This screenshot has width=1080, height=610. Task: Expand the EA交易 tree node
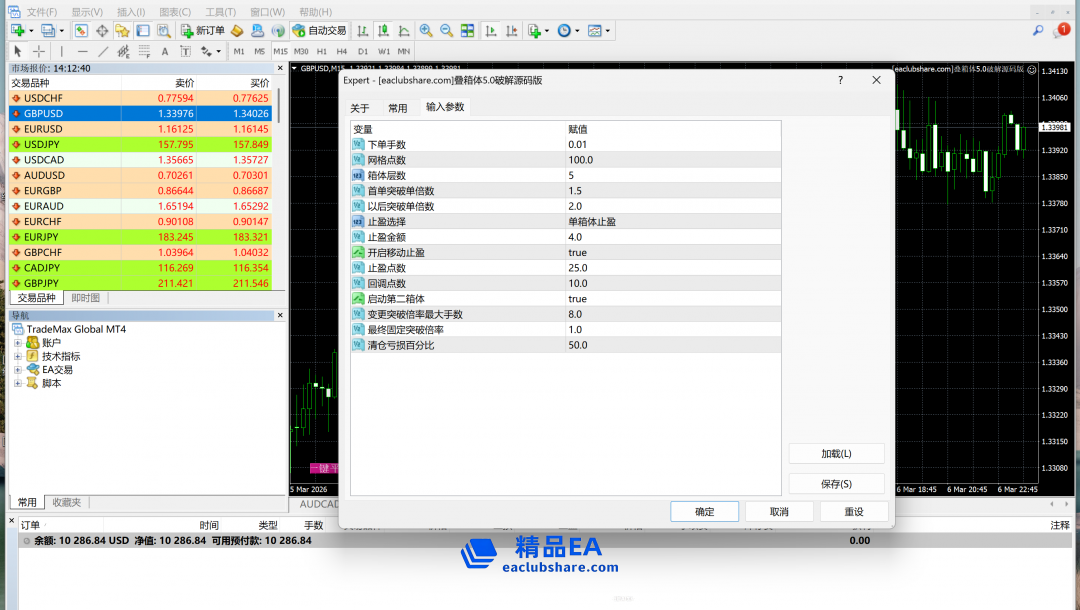17,370
